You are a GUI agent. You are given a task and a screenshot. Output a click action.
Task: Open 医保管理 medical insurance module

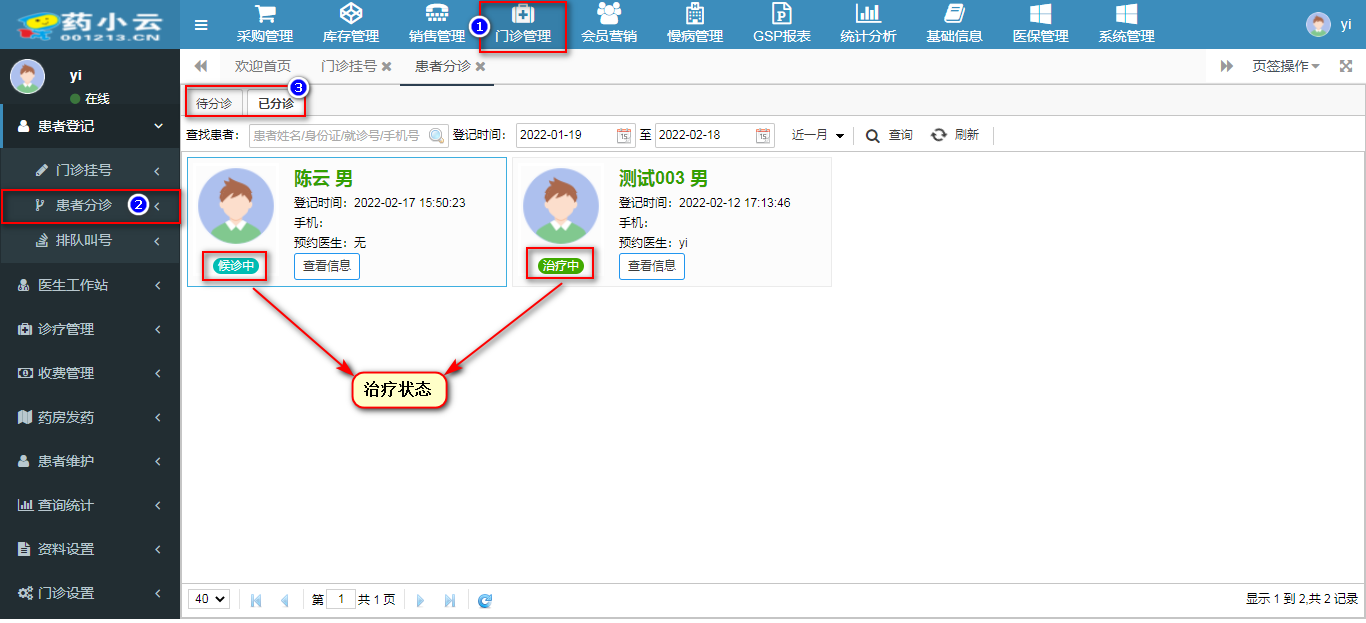[1040, 25]
